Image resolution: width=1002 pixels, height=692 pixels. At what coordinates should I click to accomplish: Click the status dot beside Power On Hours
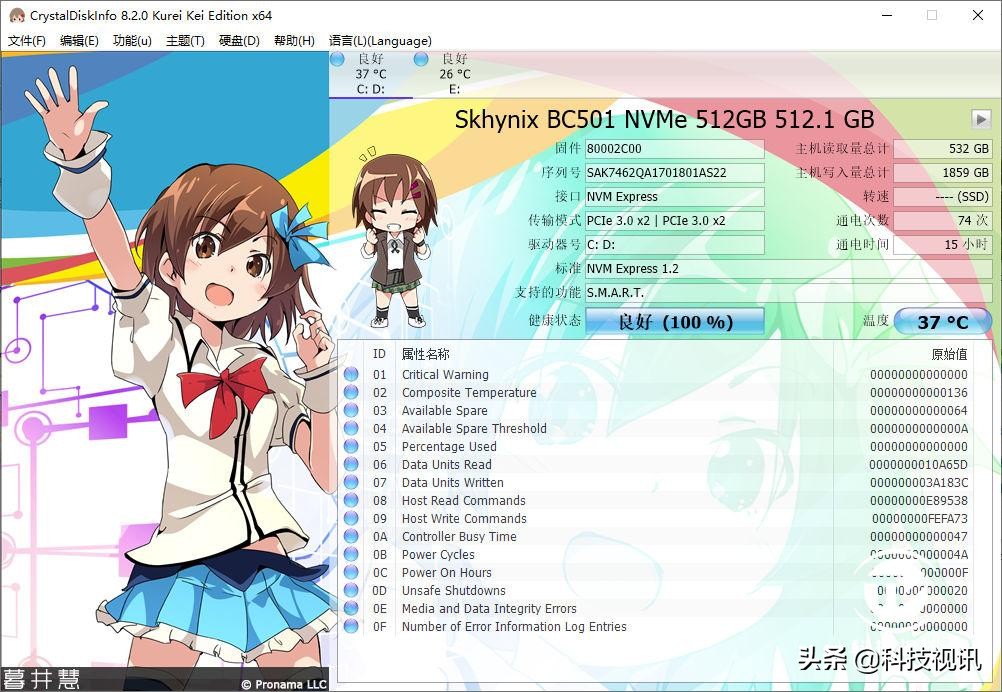coord(353,572)
